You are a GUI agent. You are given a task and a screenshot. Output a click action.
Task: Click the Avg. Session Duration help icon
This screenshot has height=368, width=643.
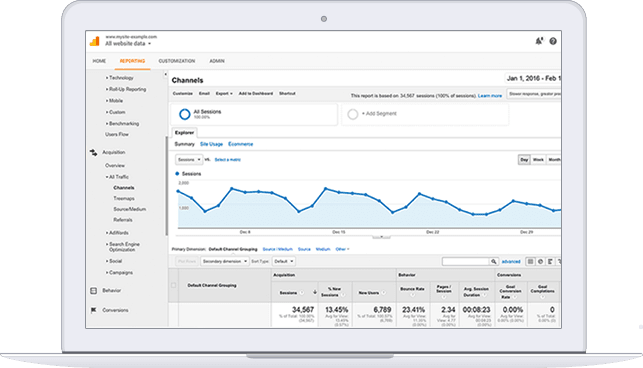485,295
